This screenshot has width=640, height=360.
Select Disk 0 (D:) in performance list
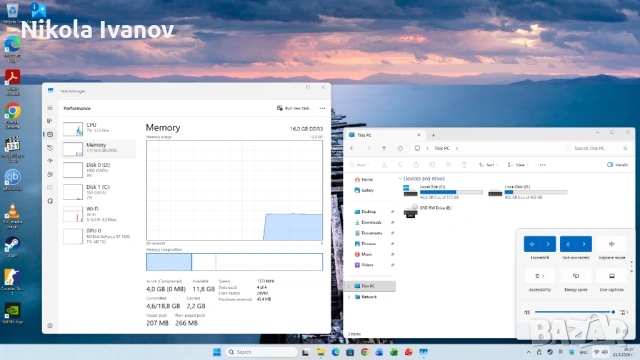pos(99,170)
